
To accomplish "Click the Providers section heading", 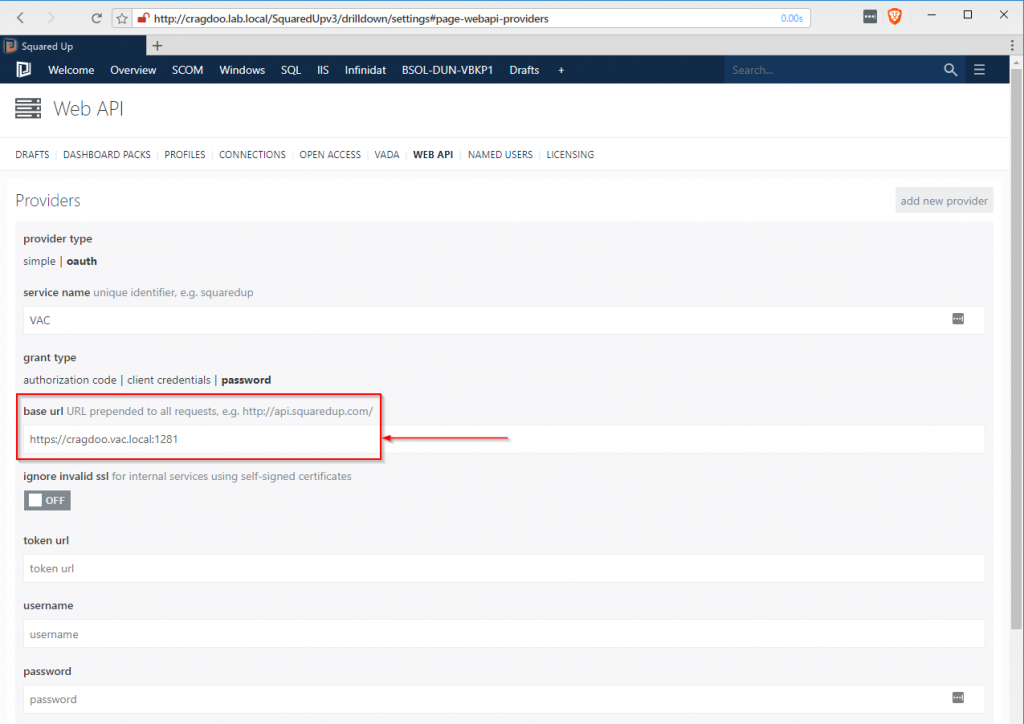I will tap(48, 200).
